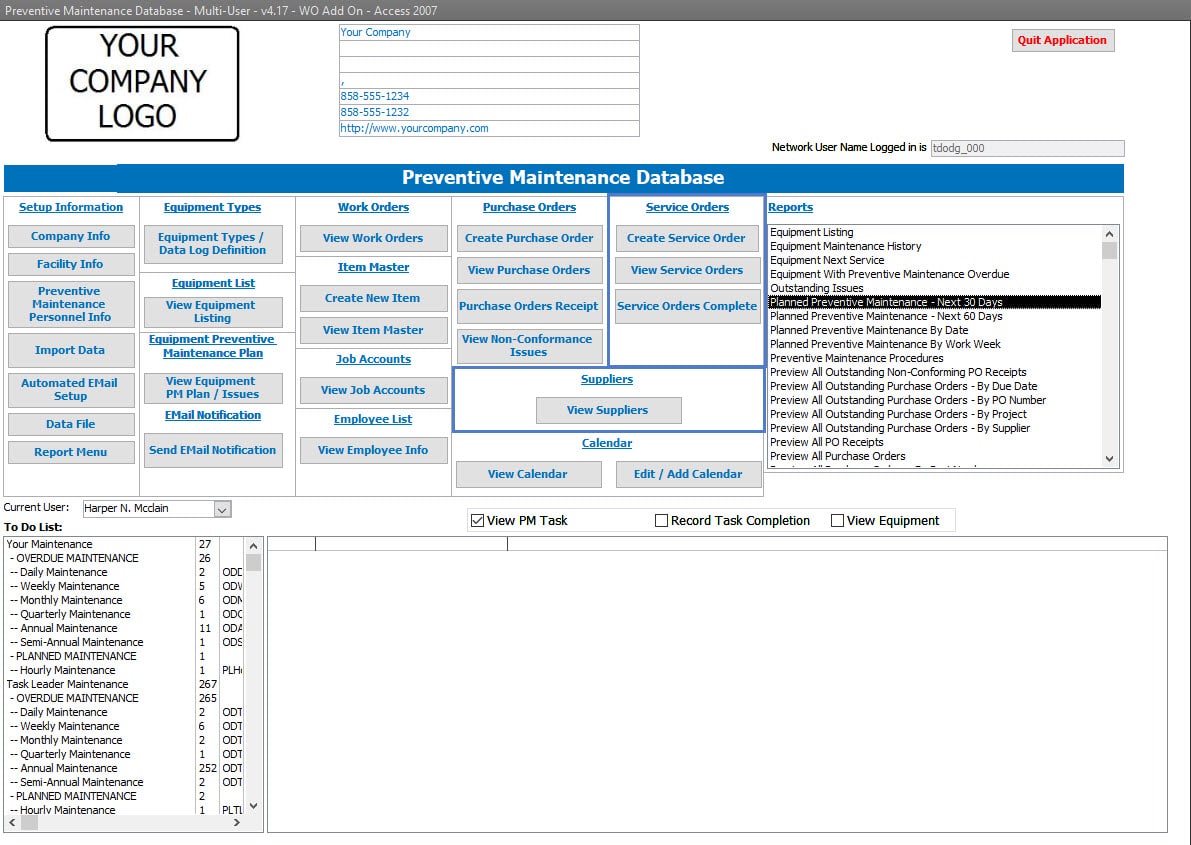Open the Facility Info form
This screenshot has height=845, width=1191.
click(x=71, y=264)
